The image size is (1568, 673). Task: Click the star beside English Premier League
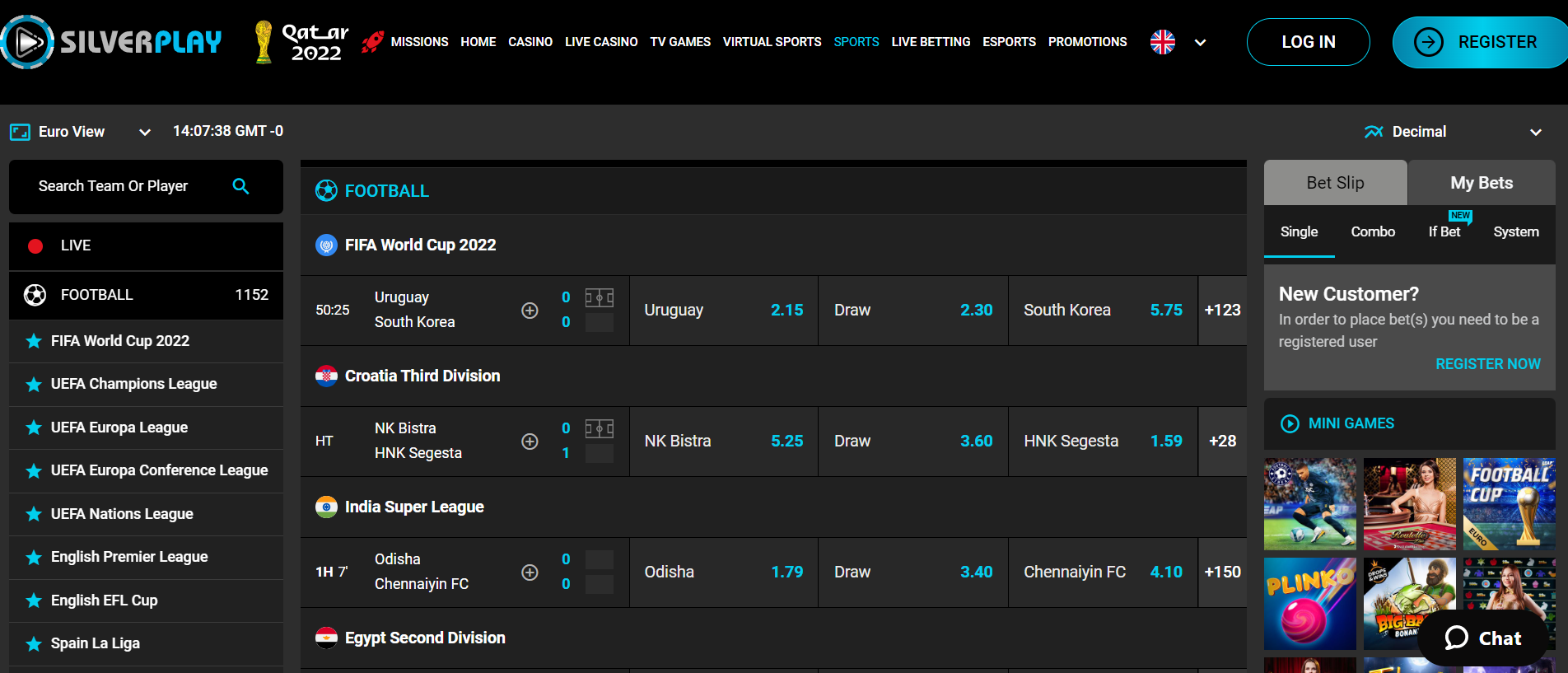[34, 558]
